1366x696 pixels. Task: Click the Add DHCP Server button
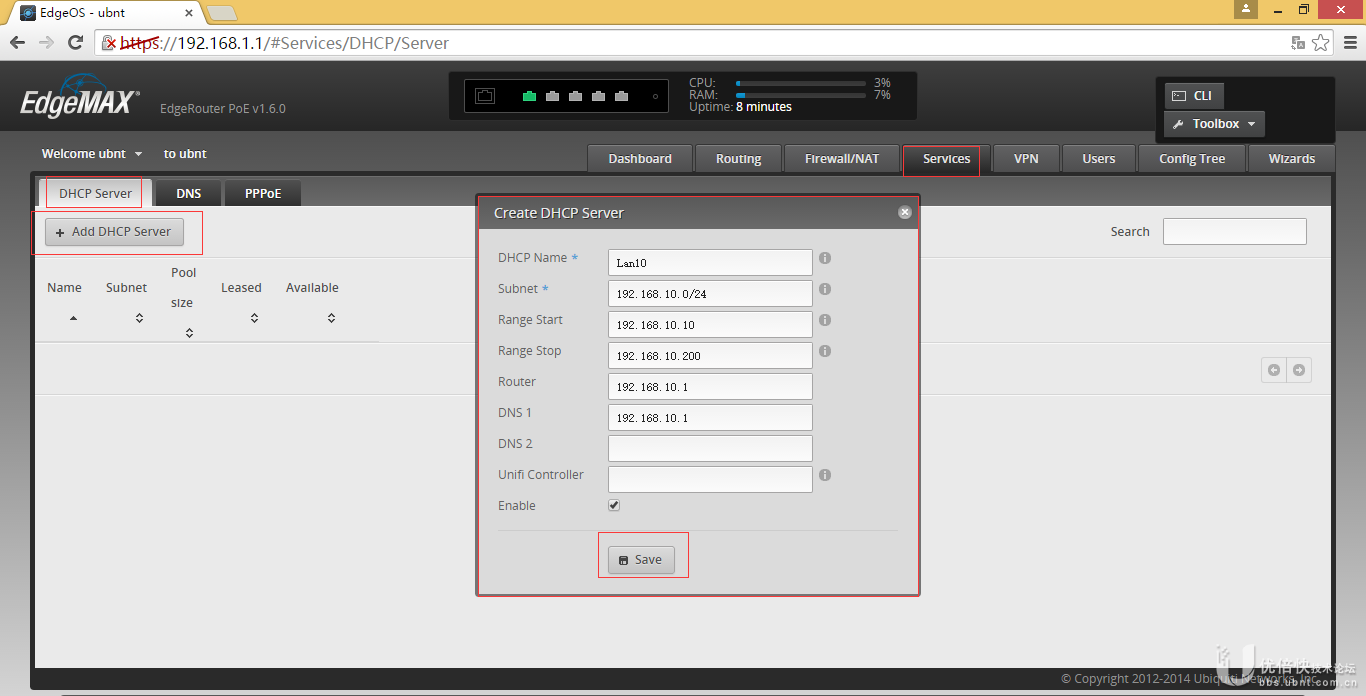(114, 232)
